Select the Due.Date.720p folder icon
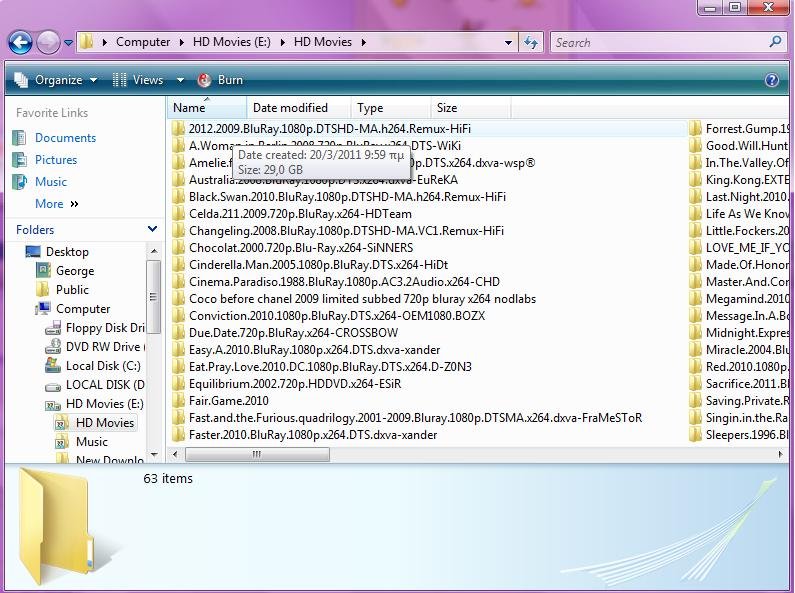Viewport: 795px width, 593px height. 178,333
